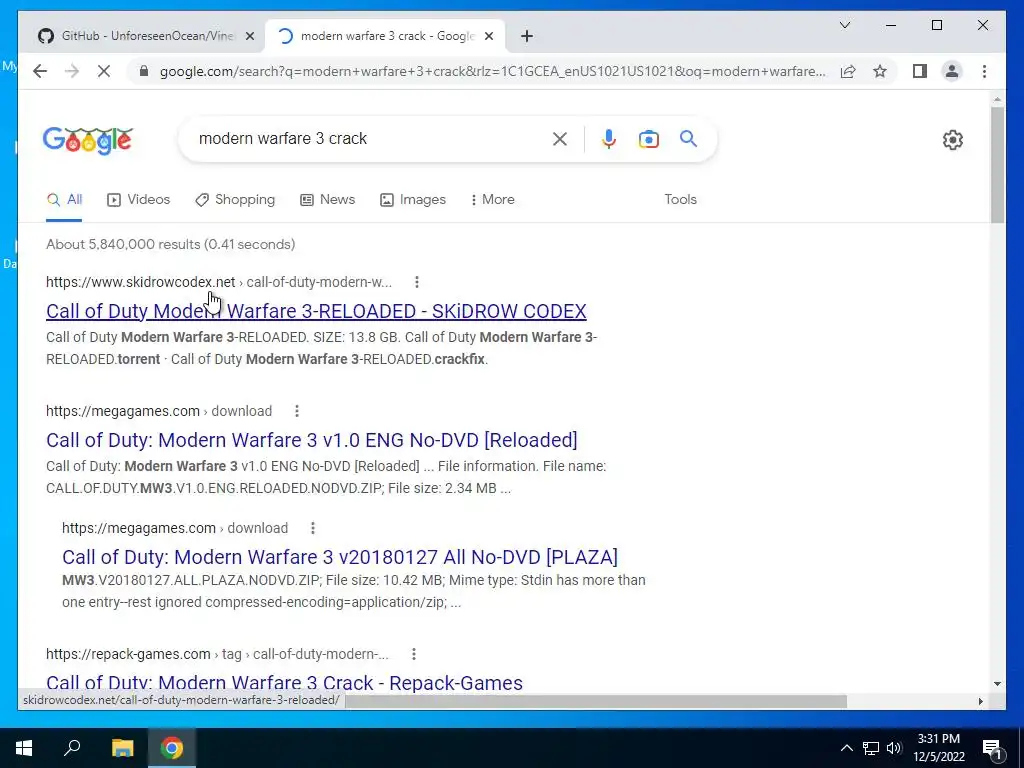
Task: Show hidden system tray icons
Action: 846,748
